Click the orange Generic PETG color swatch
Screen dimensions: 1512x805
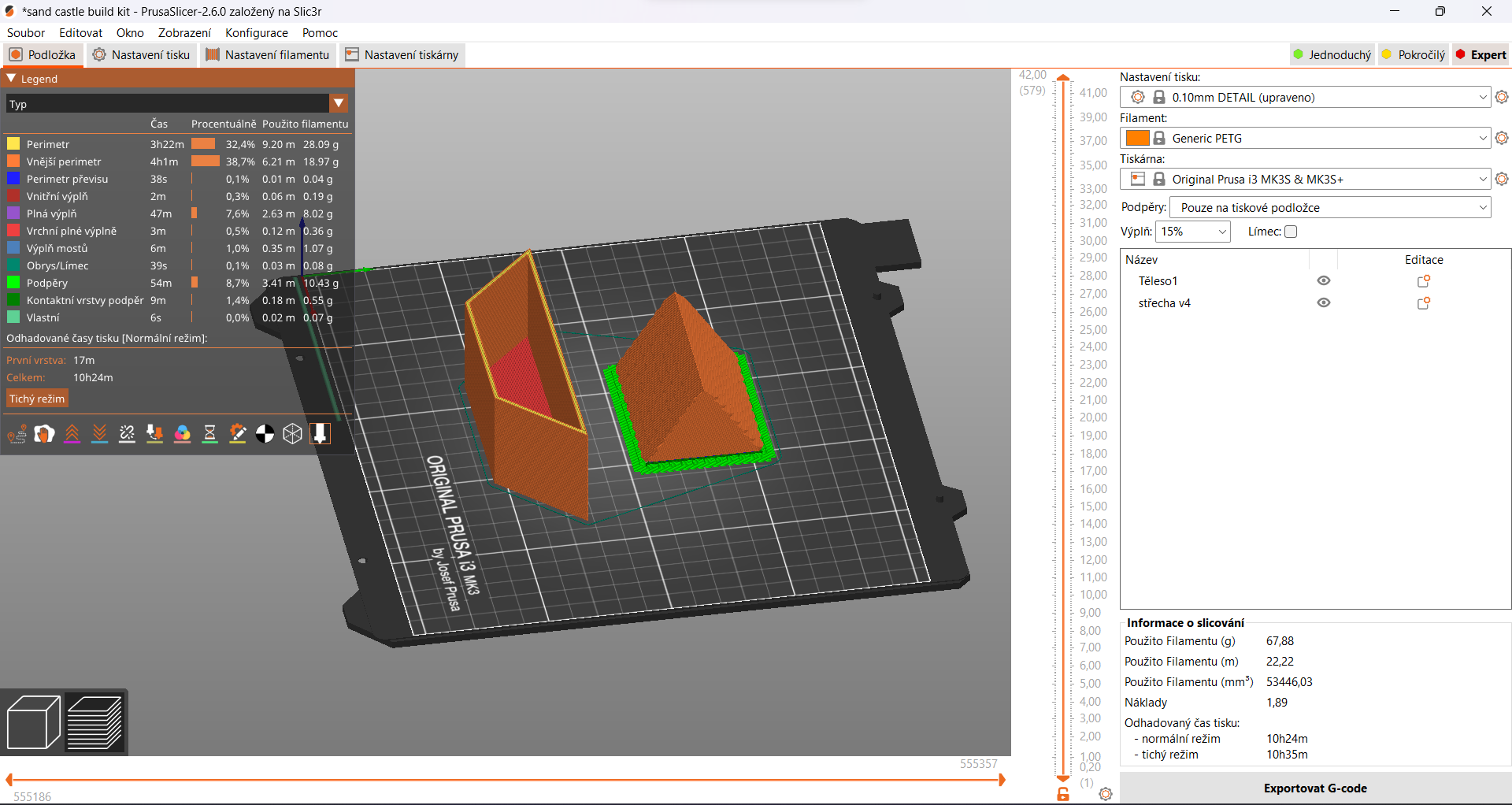pos(1137,138)
